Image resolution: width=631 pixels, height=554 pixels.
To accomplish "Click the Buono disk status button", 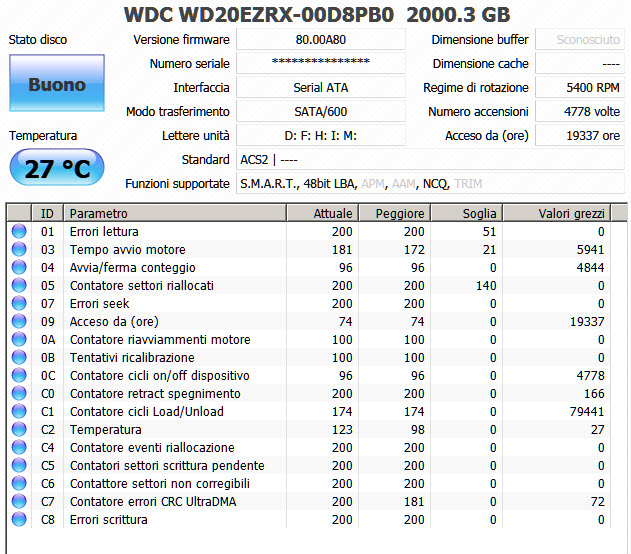I will click(x=57, y=83).
